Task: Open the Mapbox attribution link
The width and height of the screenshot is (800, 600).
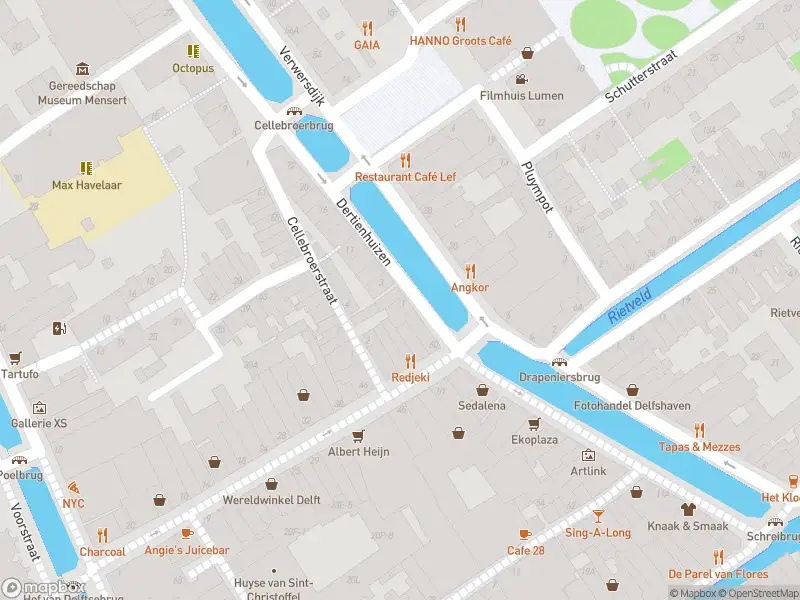Action: [694, 593]
